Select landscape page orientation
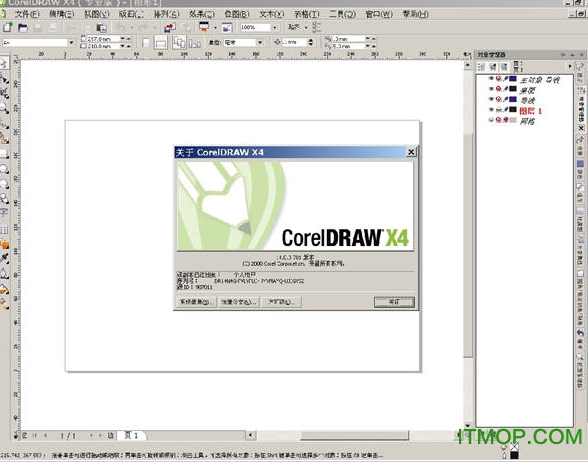This screenshot has width=588, height=462. click(x=161, y=43)
